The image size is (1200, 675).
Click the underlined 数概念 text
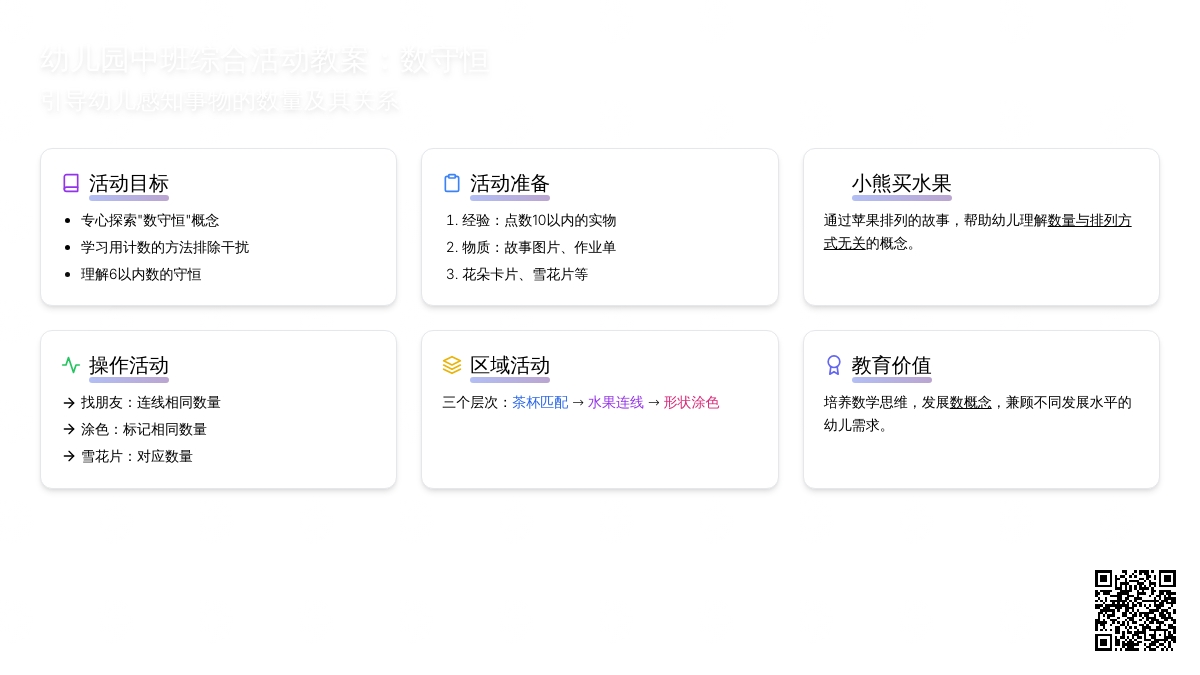(971, 403)
